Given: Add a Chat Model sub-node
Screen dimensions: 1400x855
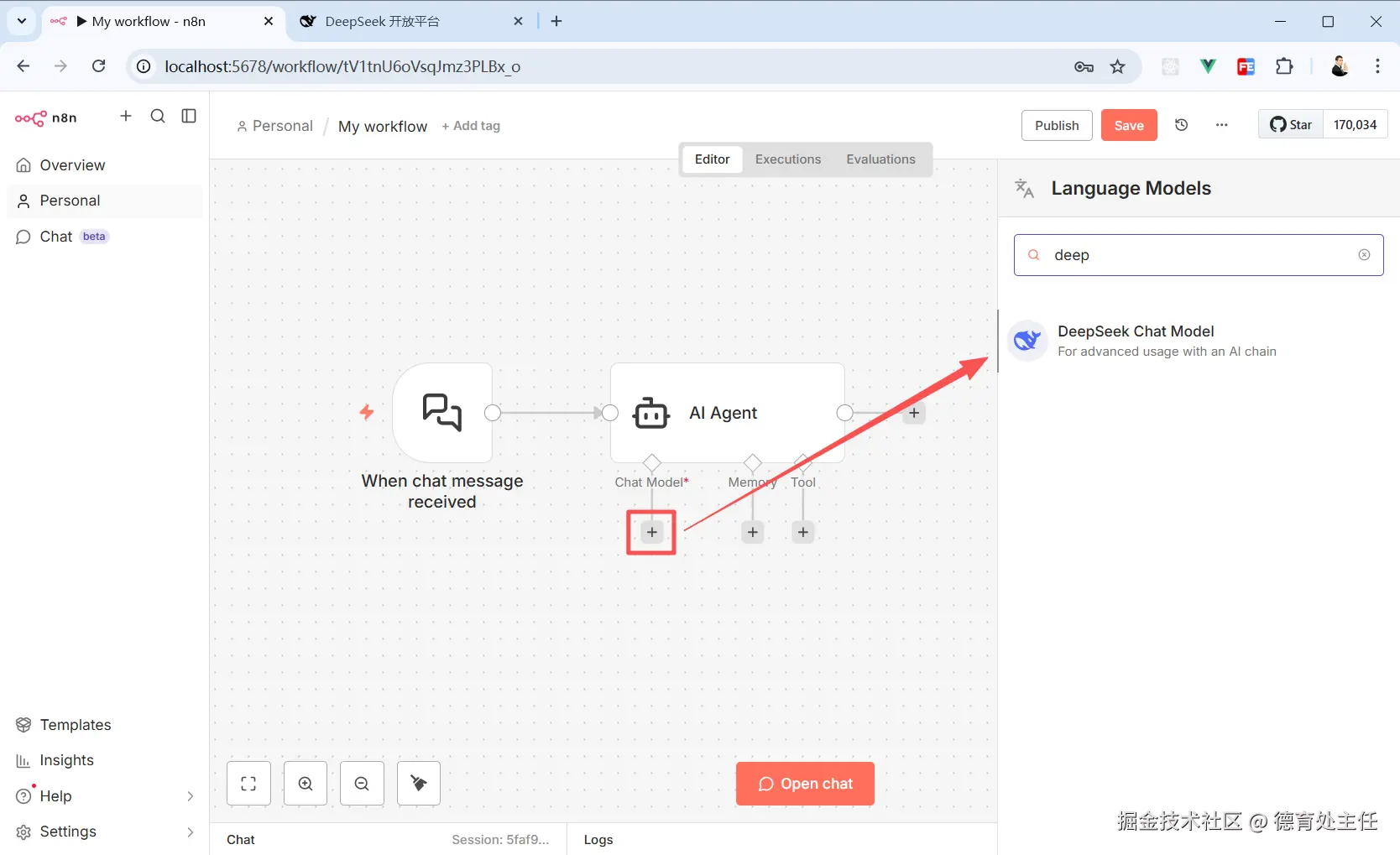Looking at the screenshot, I should 652,532.
